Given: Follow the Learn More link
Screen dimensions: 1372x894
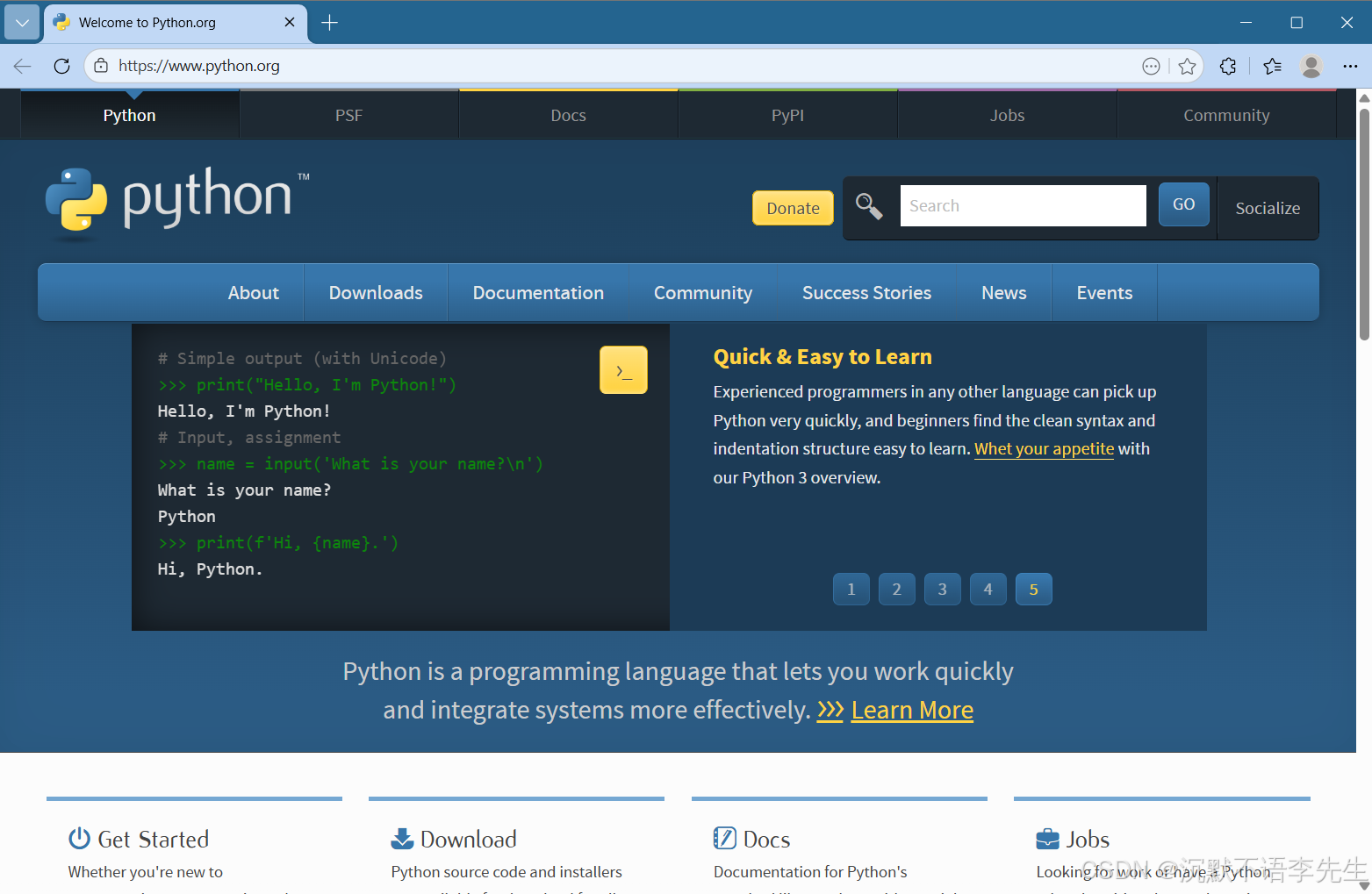Looking at the screenshot, I should pos(912,710).
